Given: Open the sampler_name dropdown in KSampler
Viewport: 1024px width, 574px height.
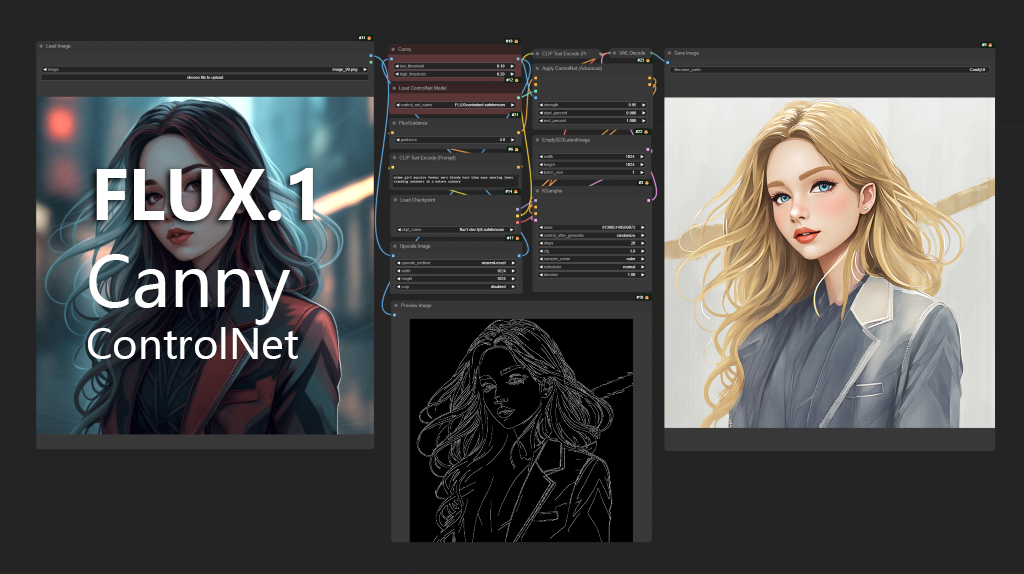Looking at the screenshot, I should click(592, 259).
